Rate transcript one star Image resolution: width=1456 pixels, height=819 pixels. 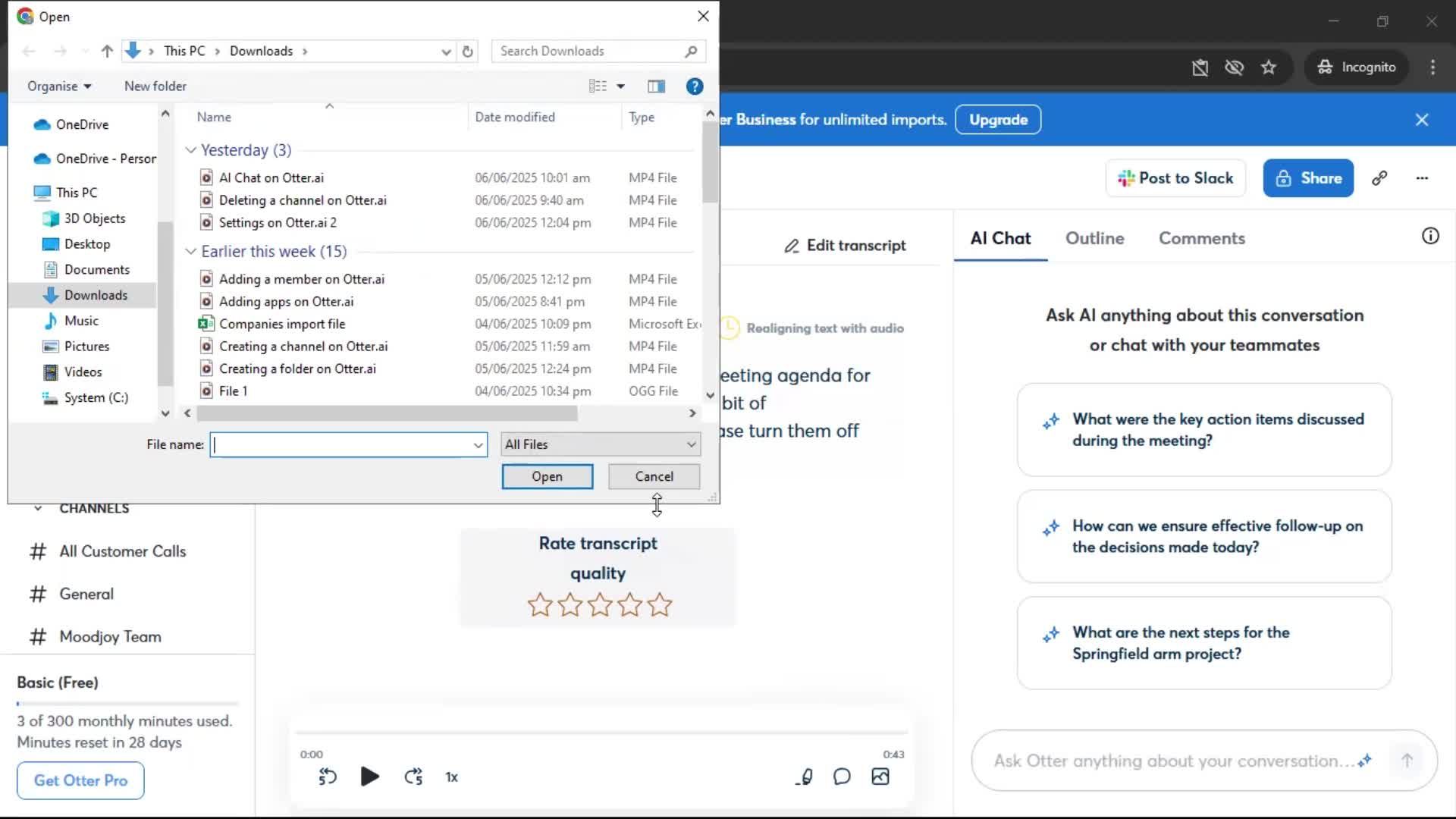pyautogui.click(x=540, y=604)
